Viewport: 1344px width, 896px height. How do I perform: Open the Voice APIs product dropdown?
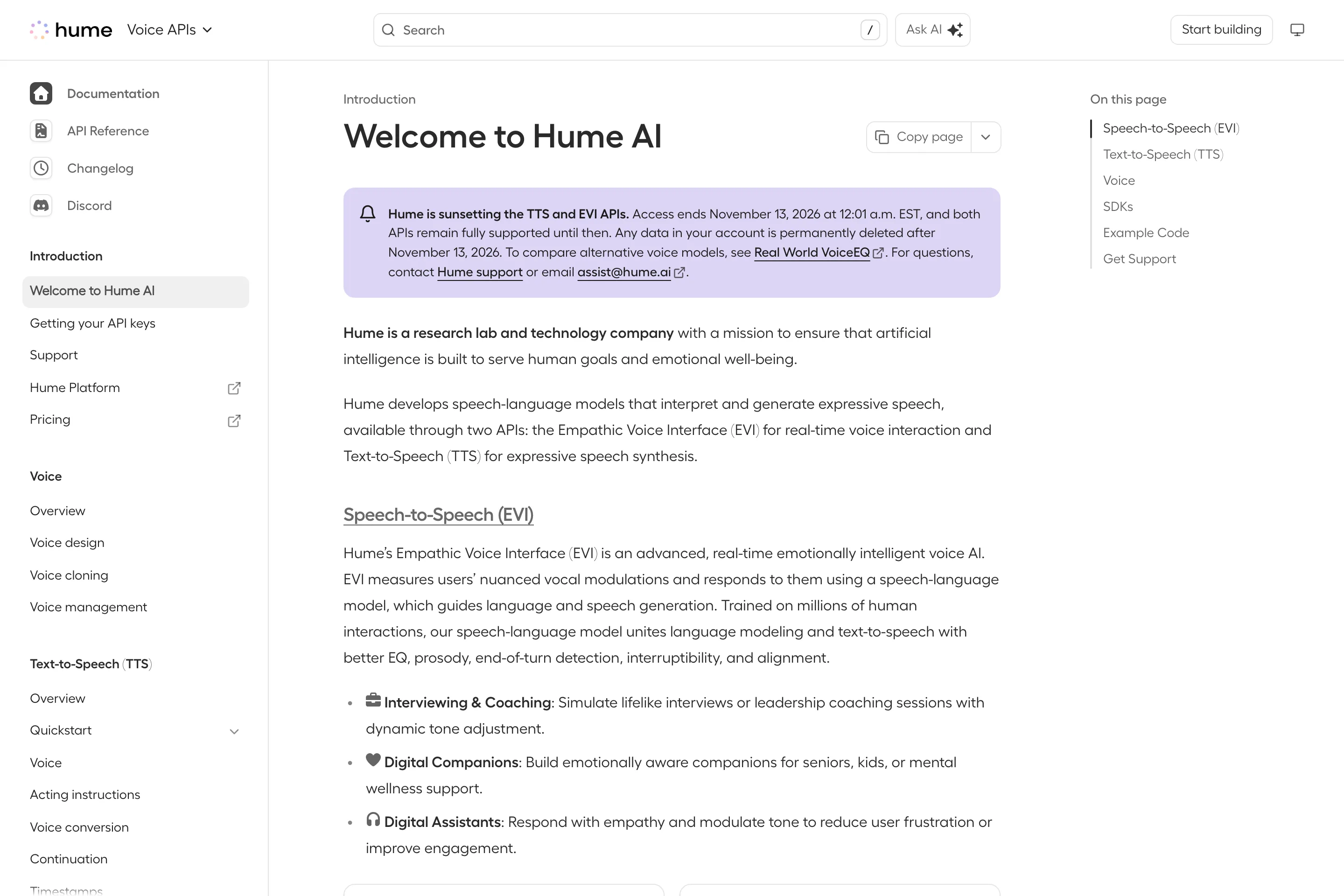(170, 30)
